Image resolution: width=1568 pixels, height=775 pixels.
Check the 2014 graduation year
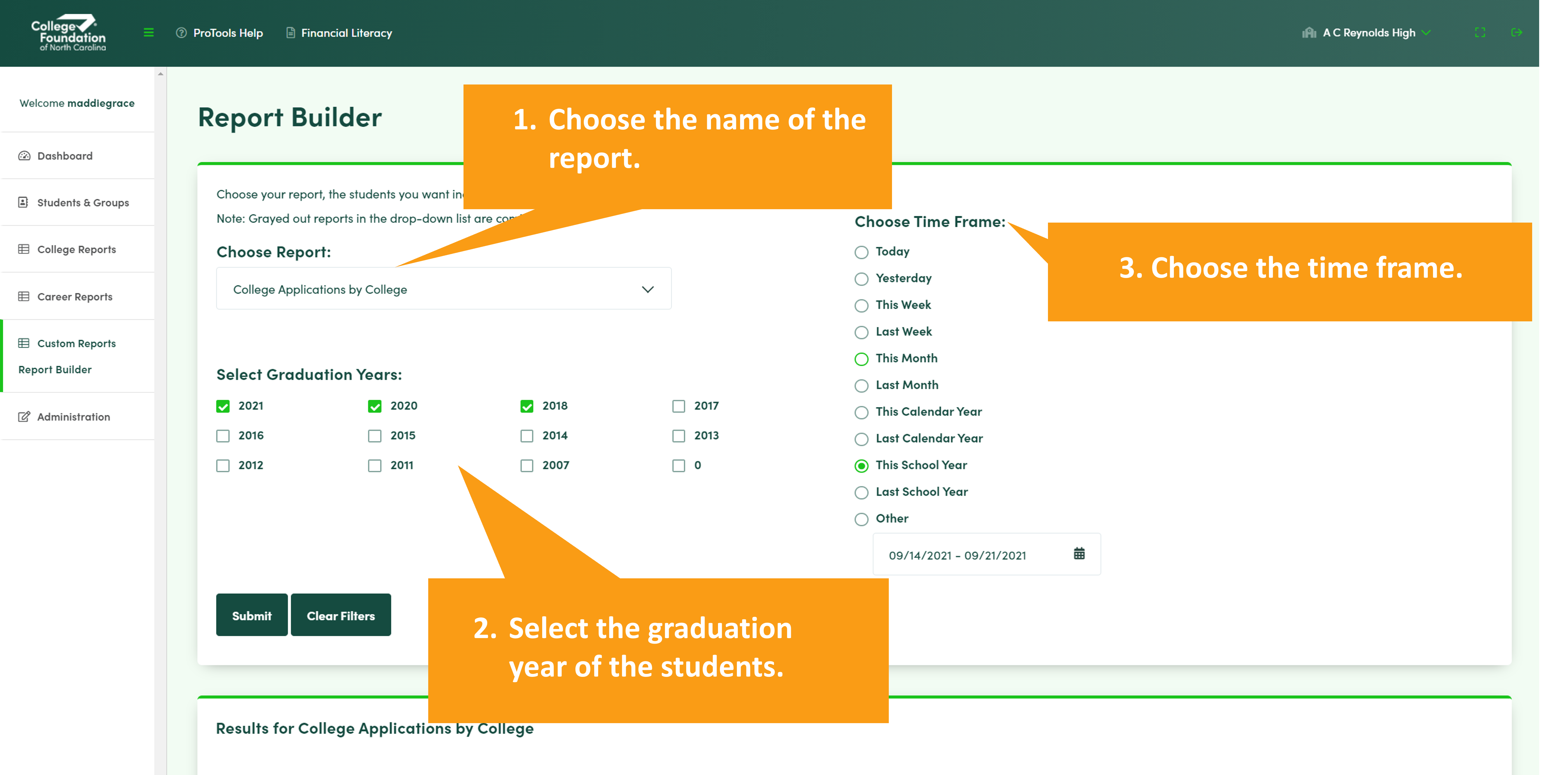[527, 436]
